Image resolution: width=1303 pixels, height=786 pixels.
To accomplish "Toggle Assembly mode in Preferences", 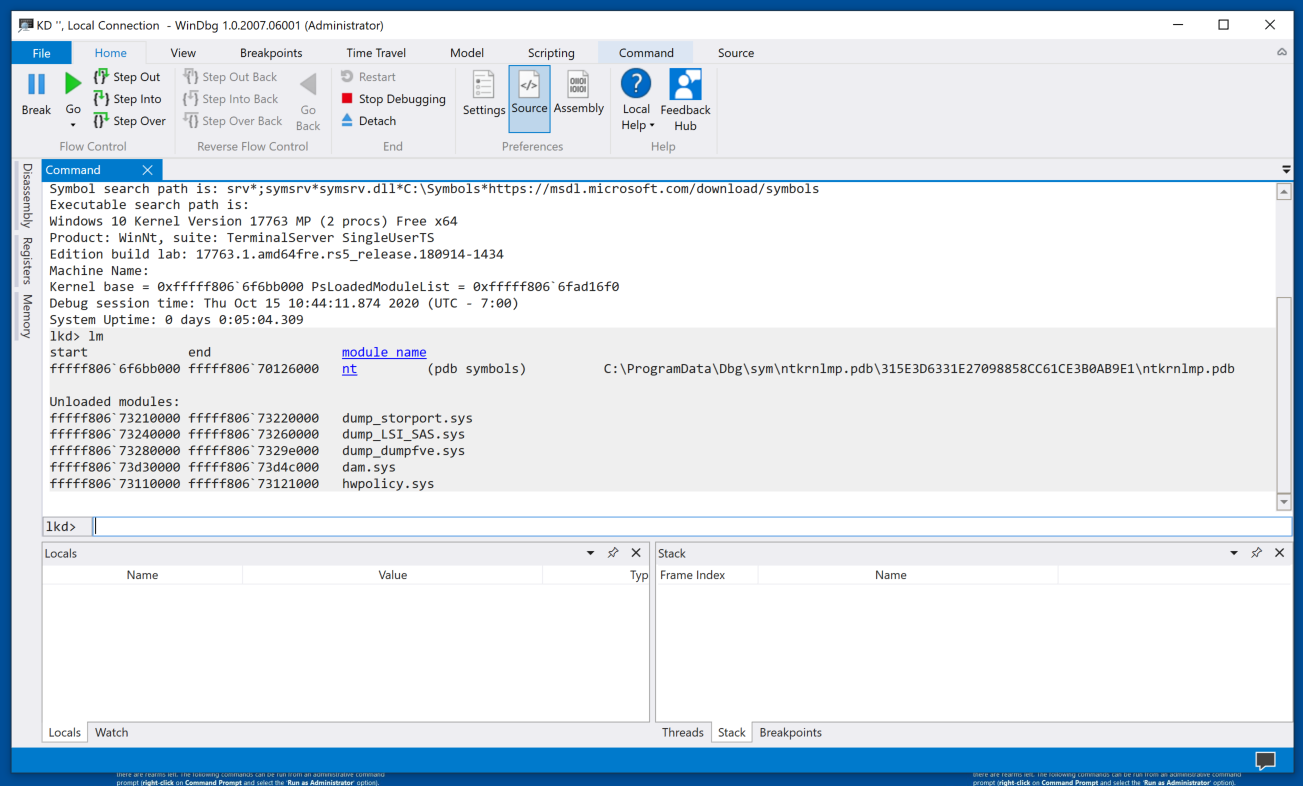I will pos(578,92).
